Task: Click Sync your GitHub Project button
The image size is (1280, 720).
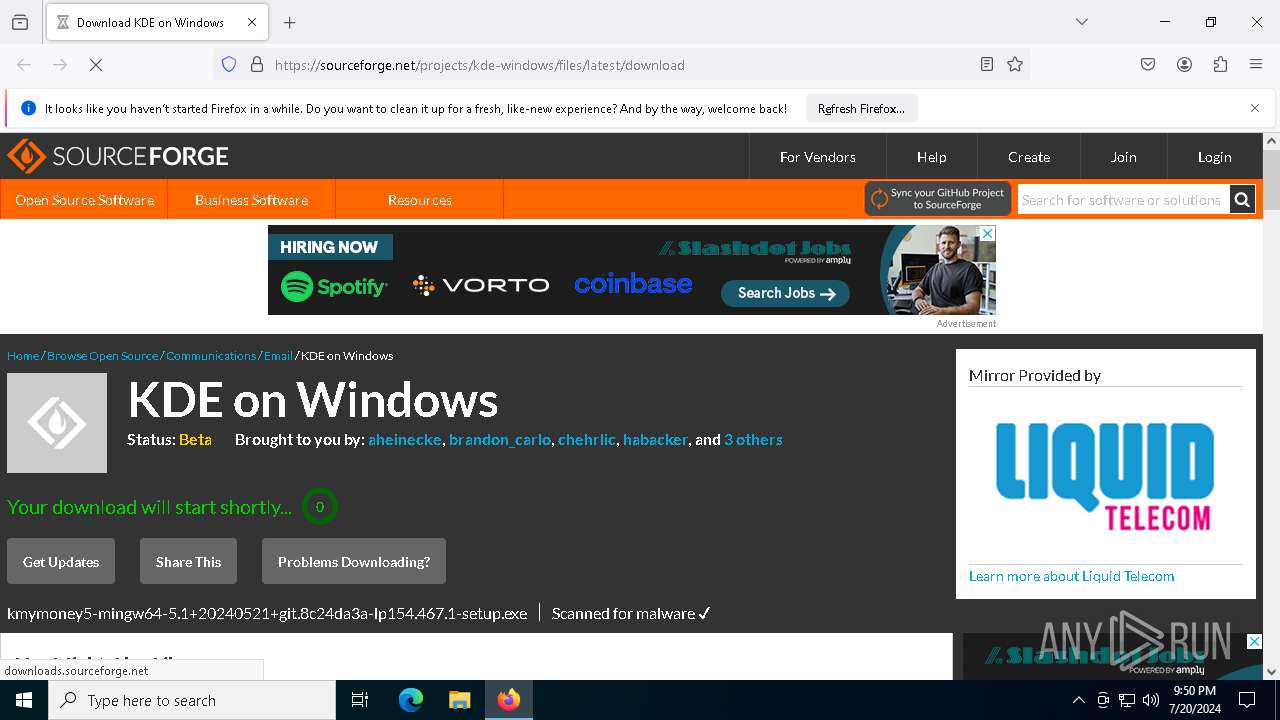Action: point(938,199)
